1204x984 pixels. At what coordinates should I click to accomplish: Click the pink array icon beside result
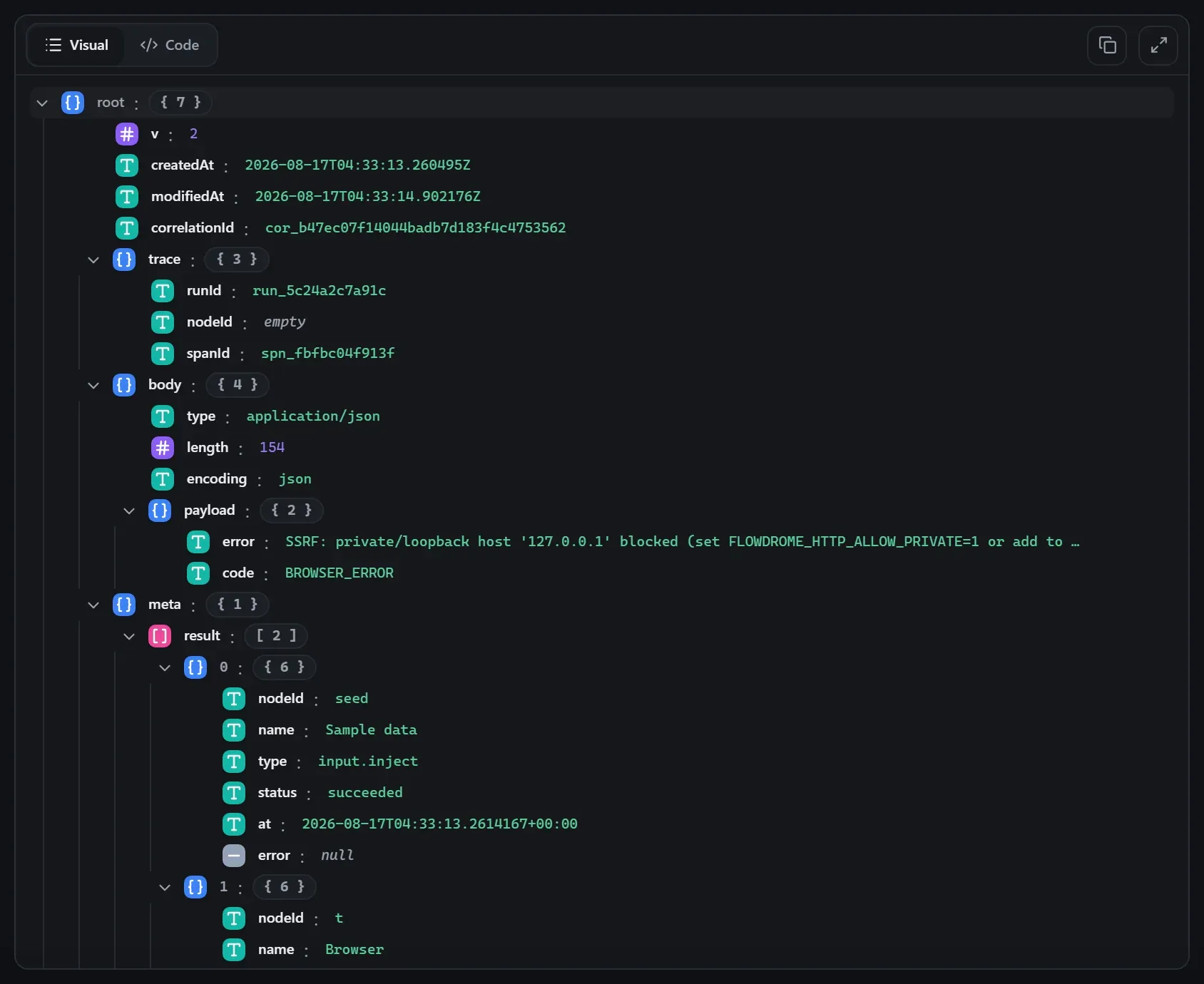click(160, 636)
